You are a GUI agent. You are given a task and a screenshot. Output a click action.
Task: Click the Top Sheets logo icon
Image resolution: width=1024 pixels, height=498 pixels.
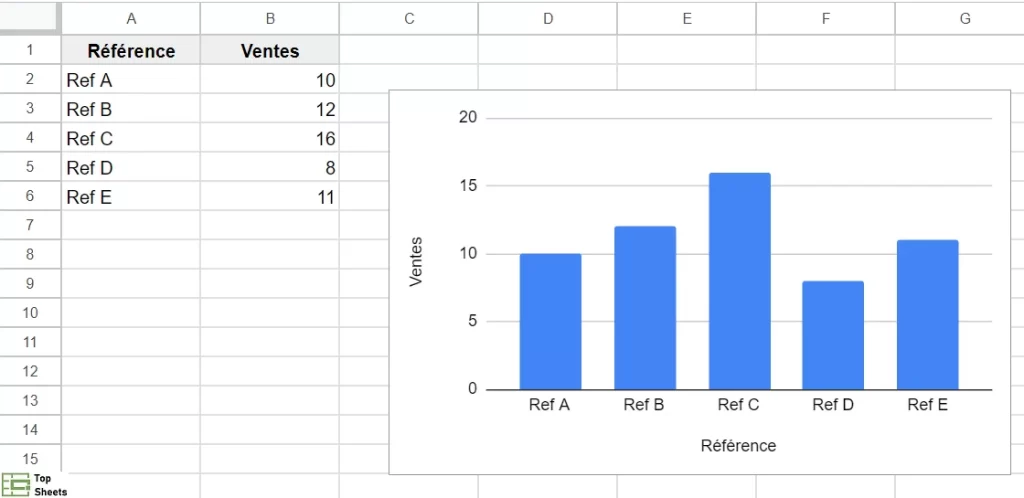click(x=15, y=485)
